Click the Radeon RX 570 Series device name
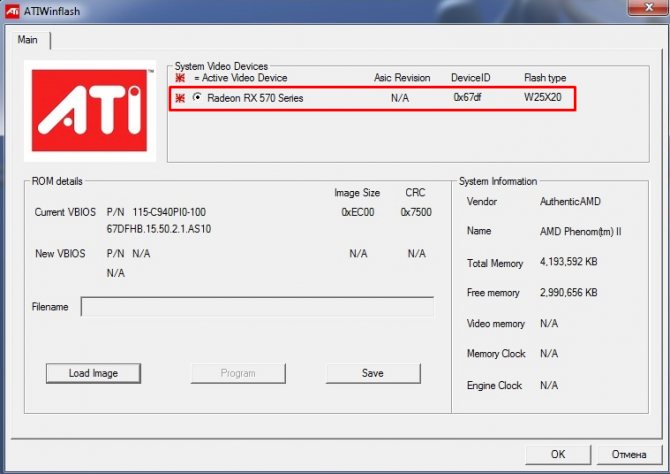The width and height of the screenshot is (670, 474). (x=255, y=98)
